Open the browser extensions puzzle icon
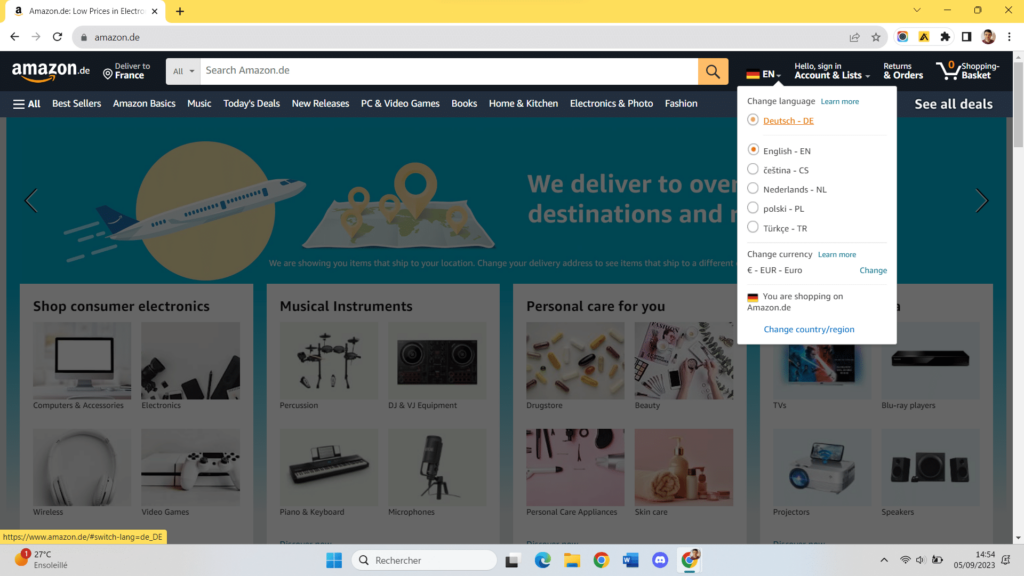The image size is (1024, 576). (x=945, y=37)
